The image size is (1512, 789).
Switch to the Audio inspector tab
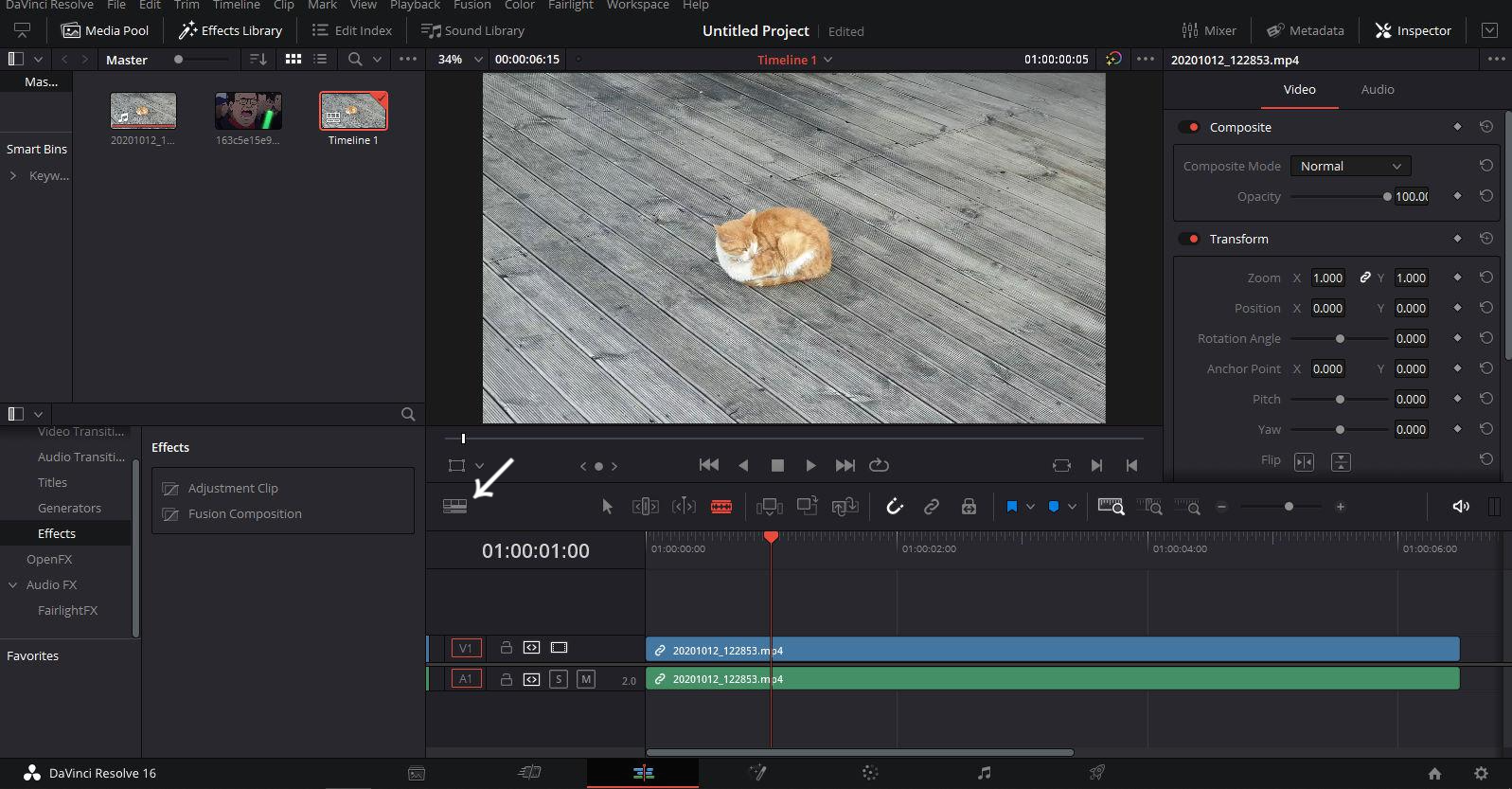pyautogui.click(x=1377, y=89)
